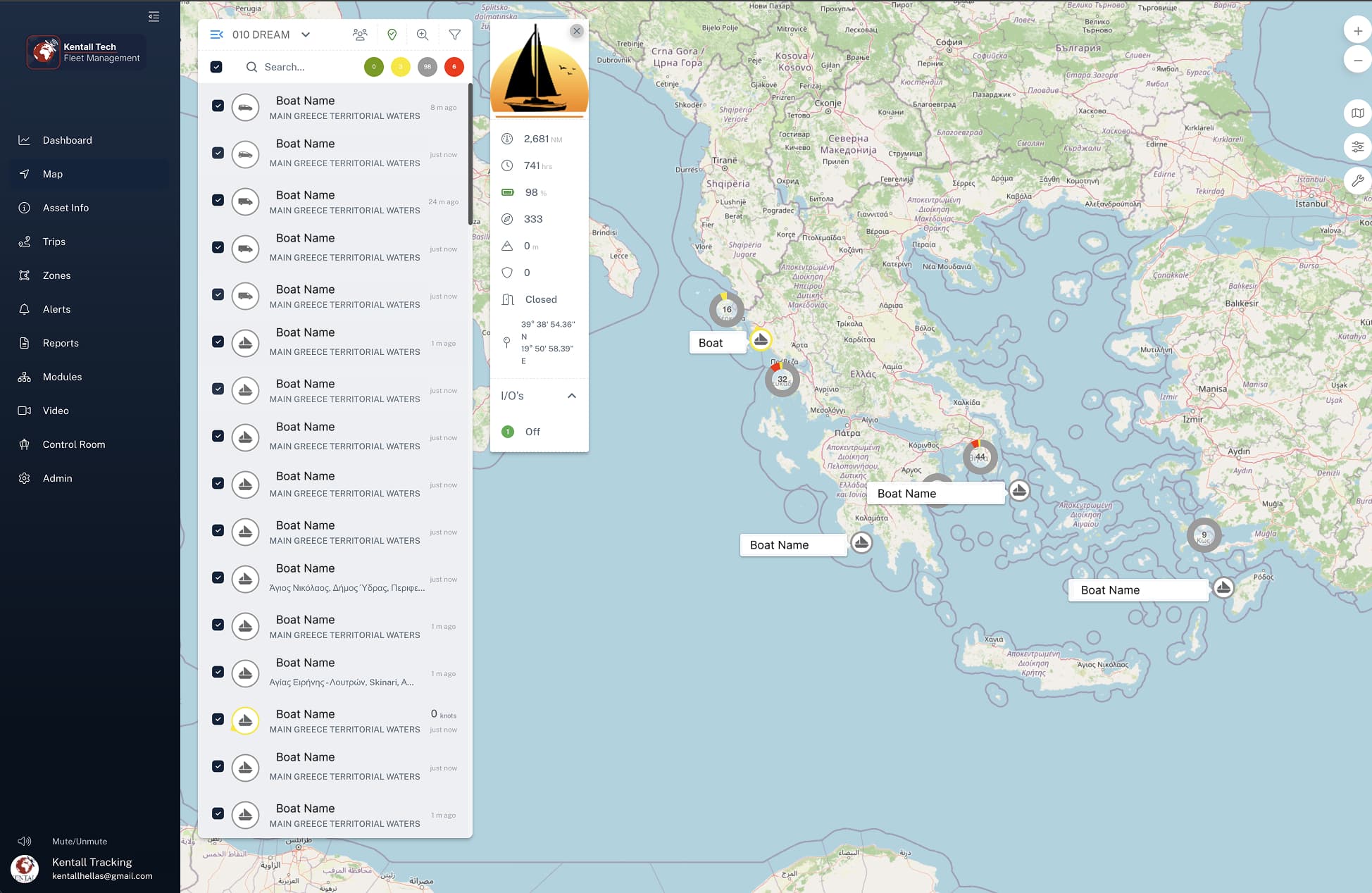Image resolution: width=1372 pixels, height=893 pixels.
Task: Open the map settings sliders icon
Action: [x=1358, y=146]
